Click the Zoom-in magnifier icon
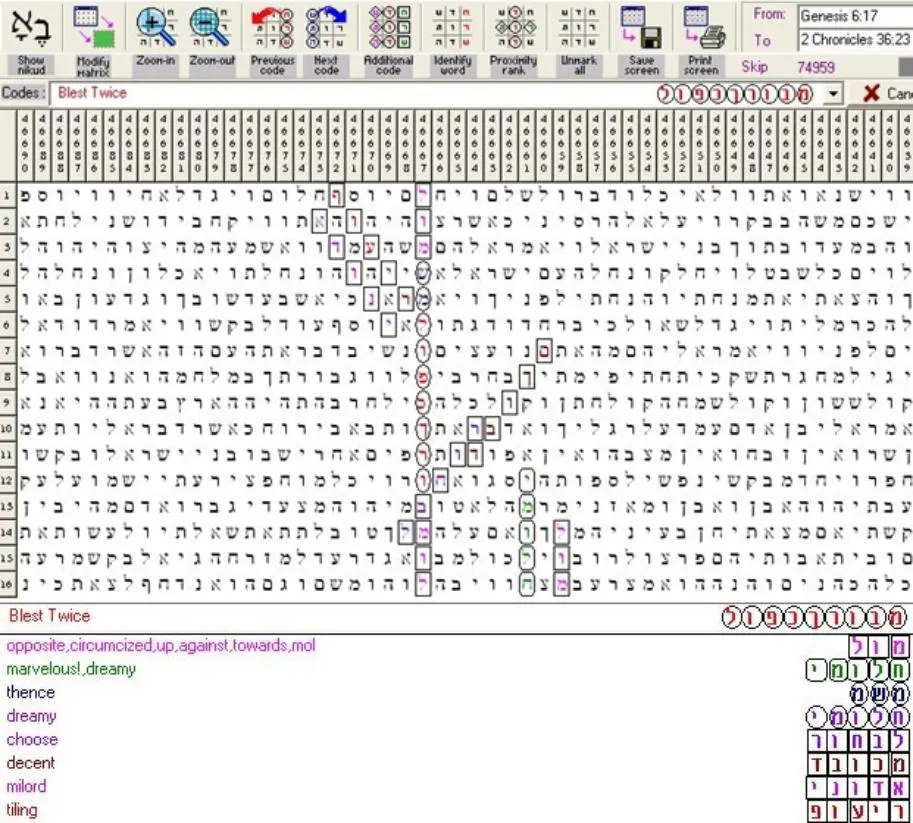 (155, 27)
